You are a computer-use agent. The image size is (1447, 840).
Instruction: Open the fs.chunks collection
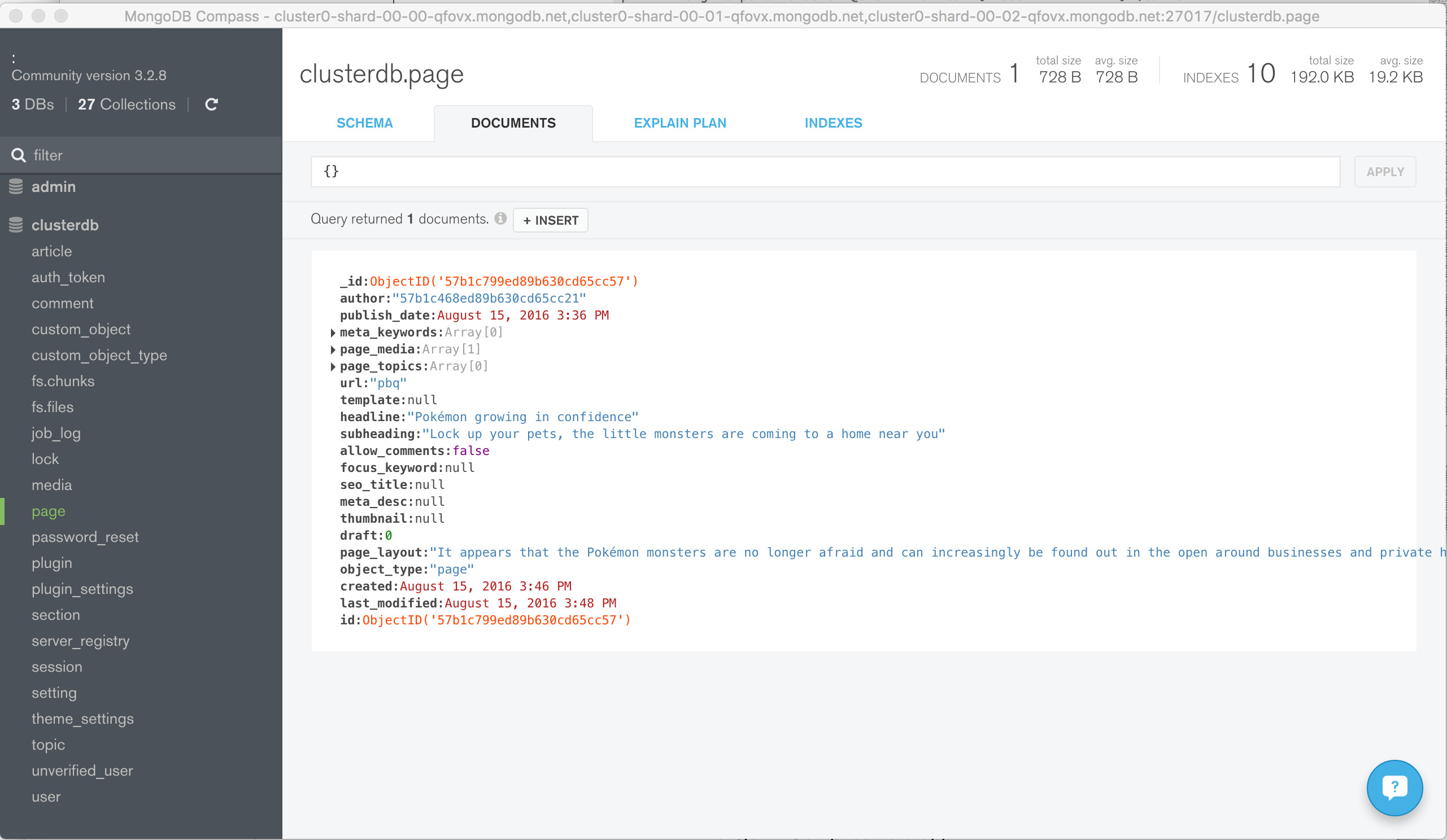point(63,382)
